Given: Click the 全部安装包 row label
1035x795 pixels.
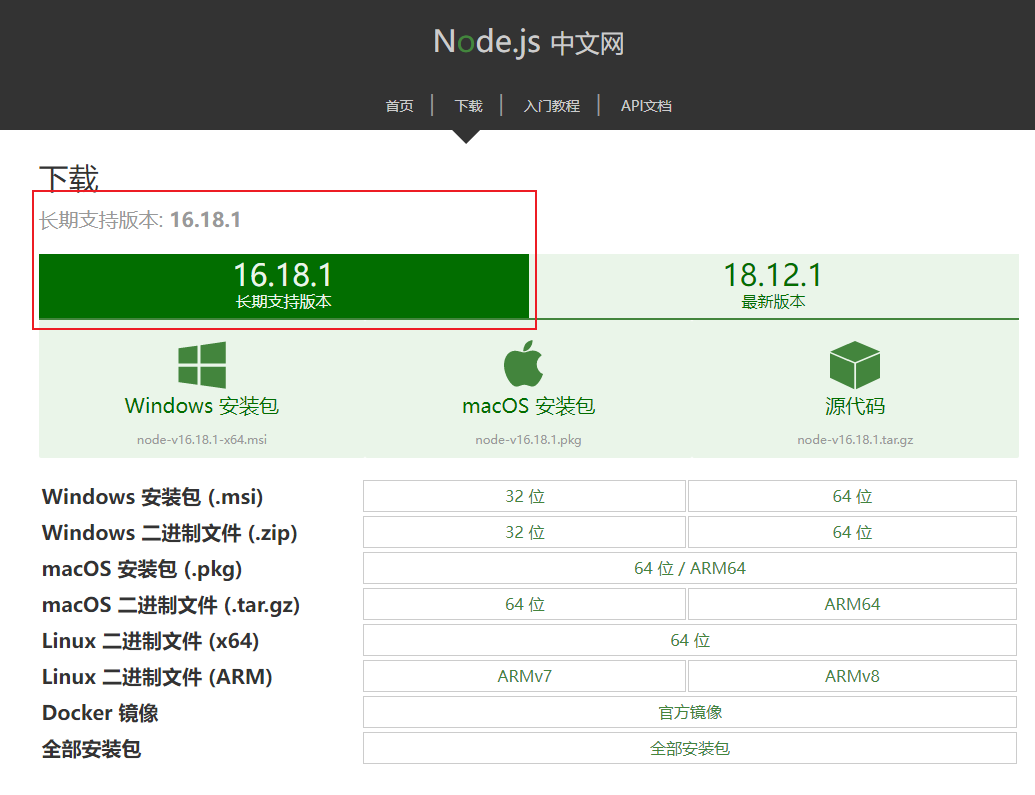Looking at the screenshot, I should (91, 749).
